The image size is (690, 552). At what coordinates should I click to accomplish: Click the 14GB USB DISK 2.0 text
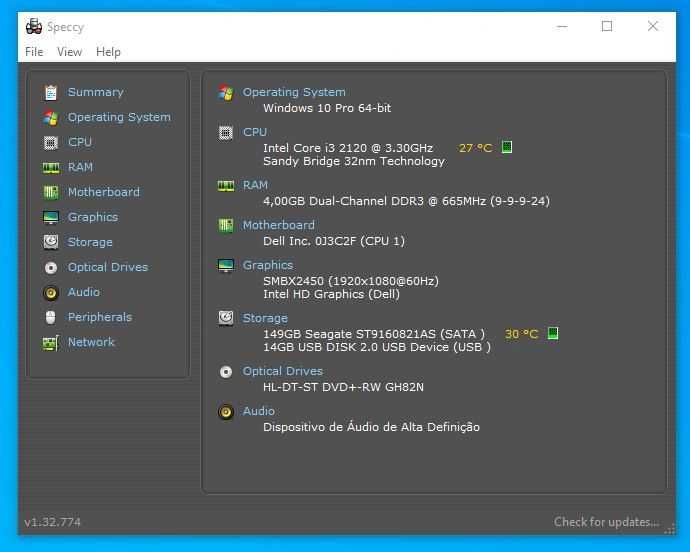(377, 347)
